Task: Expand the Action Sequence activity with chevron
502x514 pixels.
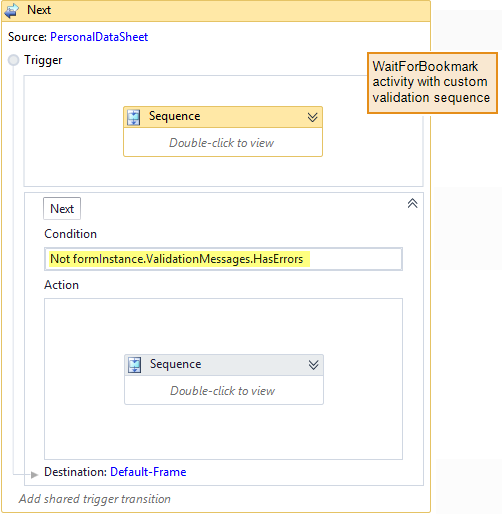Action: click(313, 365)
